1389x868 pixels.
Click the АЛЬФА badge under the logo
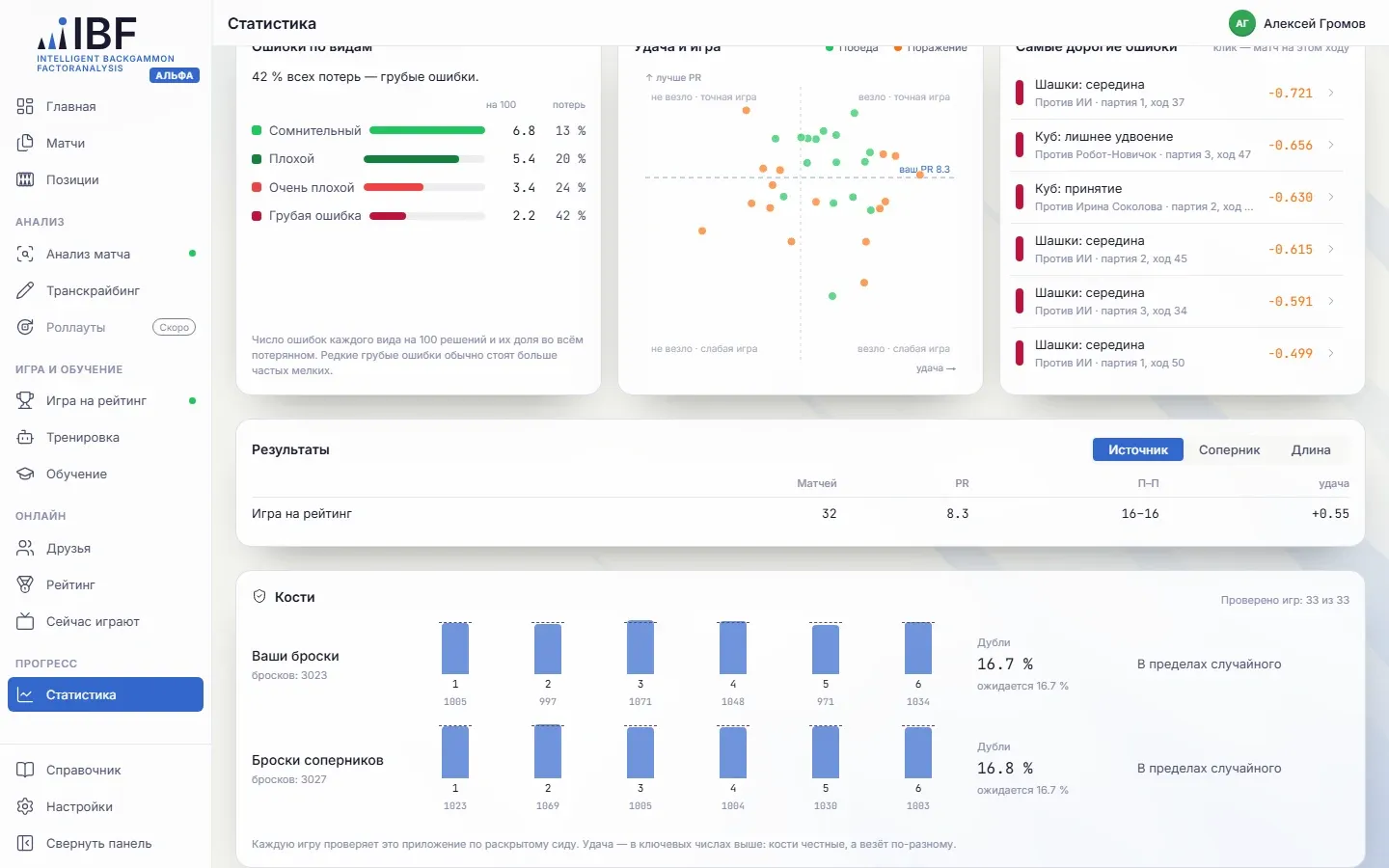175,75
